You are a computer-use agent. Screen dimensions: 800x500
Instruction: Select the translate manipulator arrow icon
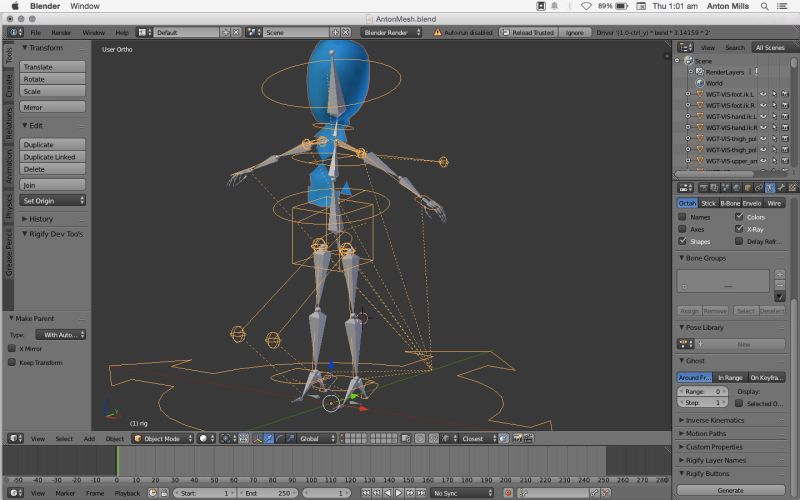click(x=268, y=438)
